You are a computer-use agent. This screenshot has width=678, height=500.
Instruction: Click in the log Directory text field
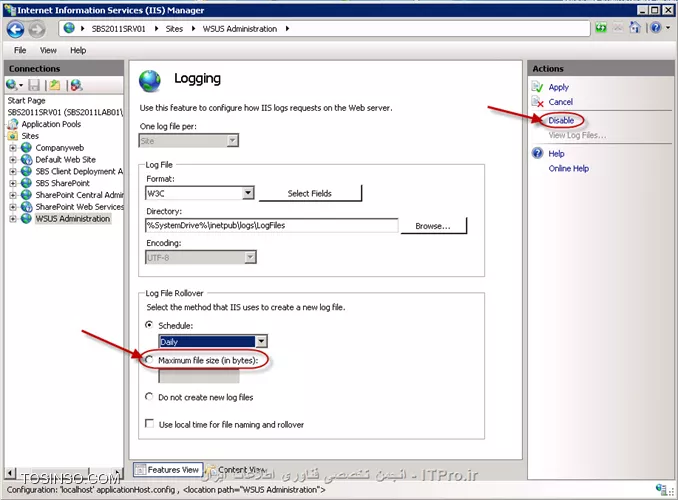[x=272, y=225]
